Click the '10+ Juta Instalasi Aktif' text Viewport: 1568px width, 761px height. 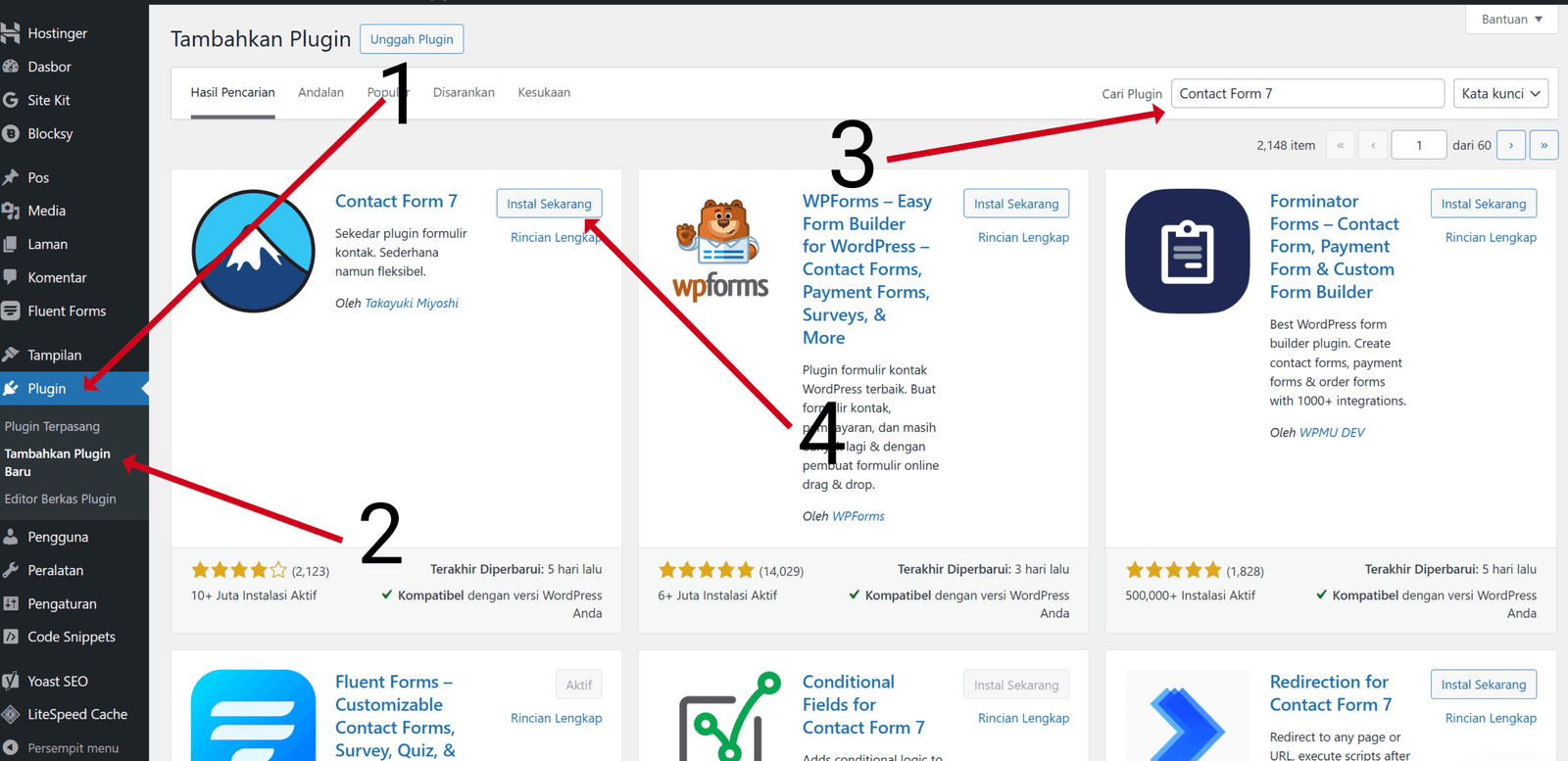(x=254, y=595)
